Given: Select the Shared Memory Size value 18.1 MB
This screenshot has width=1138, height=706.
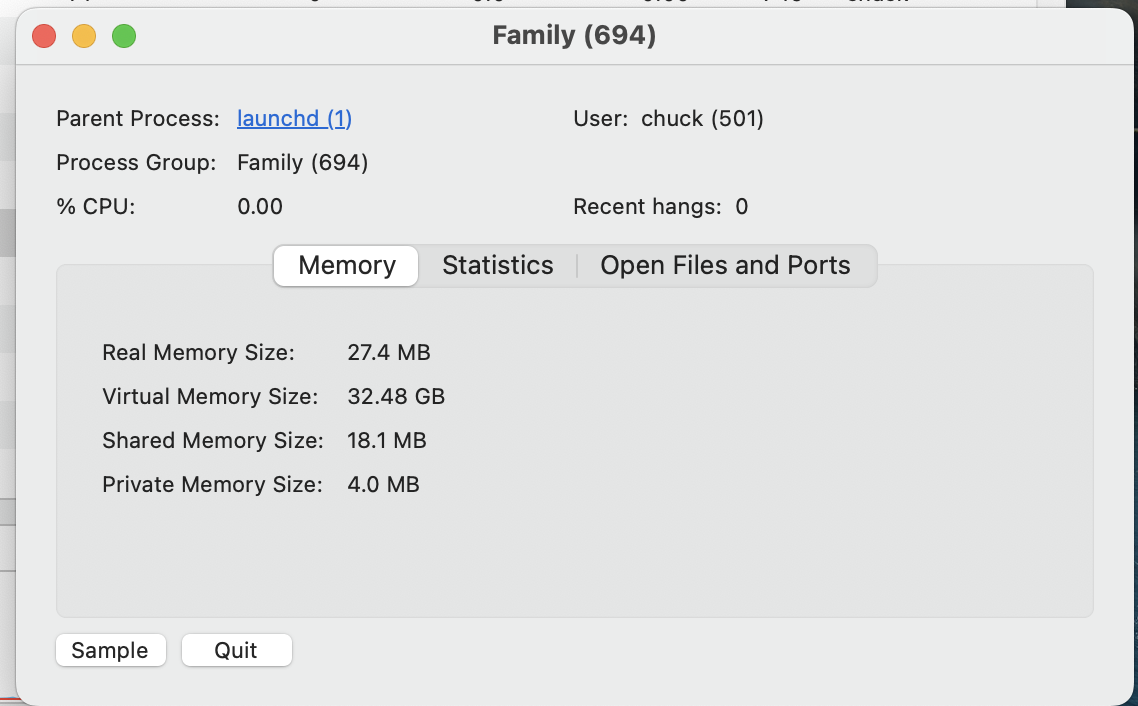Looking at the screenshot, I should 387,441.
